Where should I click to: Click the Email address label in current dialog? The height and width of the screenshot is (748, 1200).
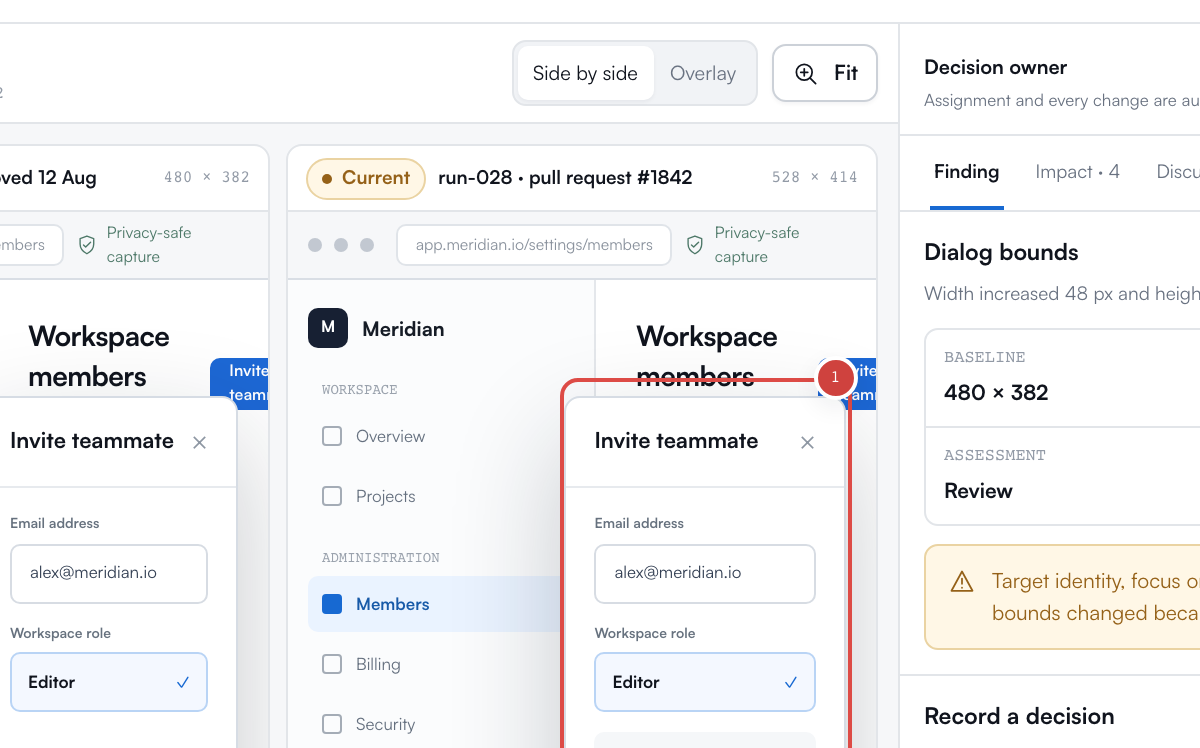[x=639, y=523]
